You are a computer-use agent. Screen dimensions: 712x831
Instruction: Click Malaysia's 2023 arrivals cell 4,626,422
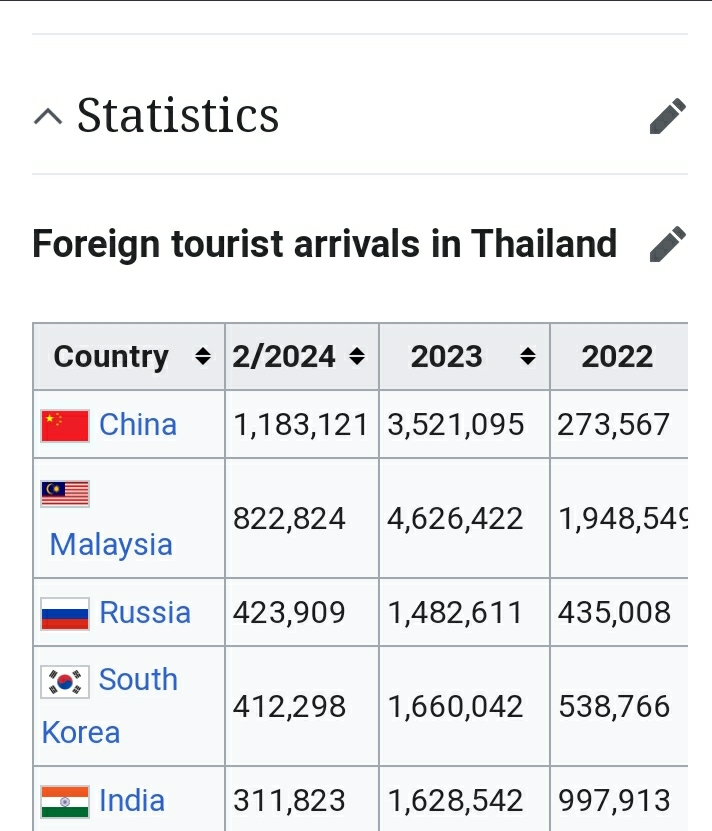coord(455,518)
